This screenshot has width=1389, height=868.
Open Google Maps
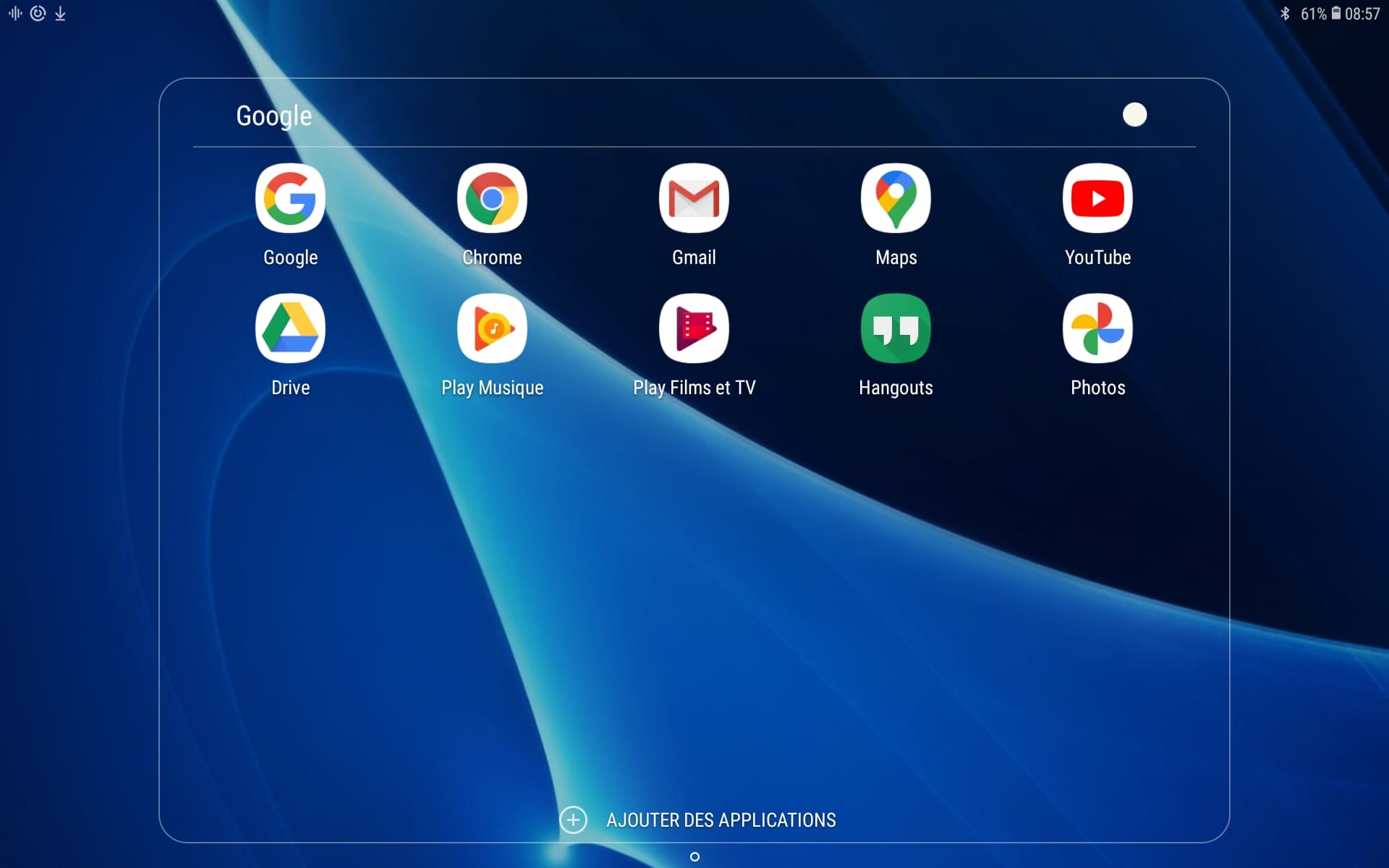(896, 198)
